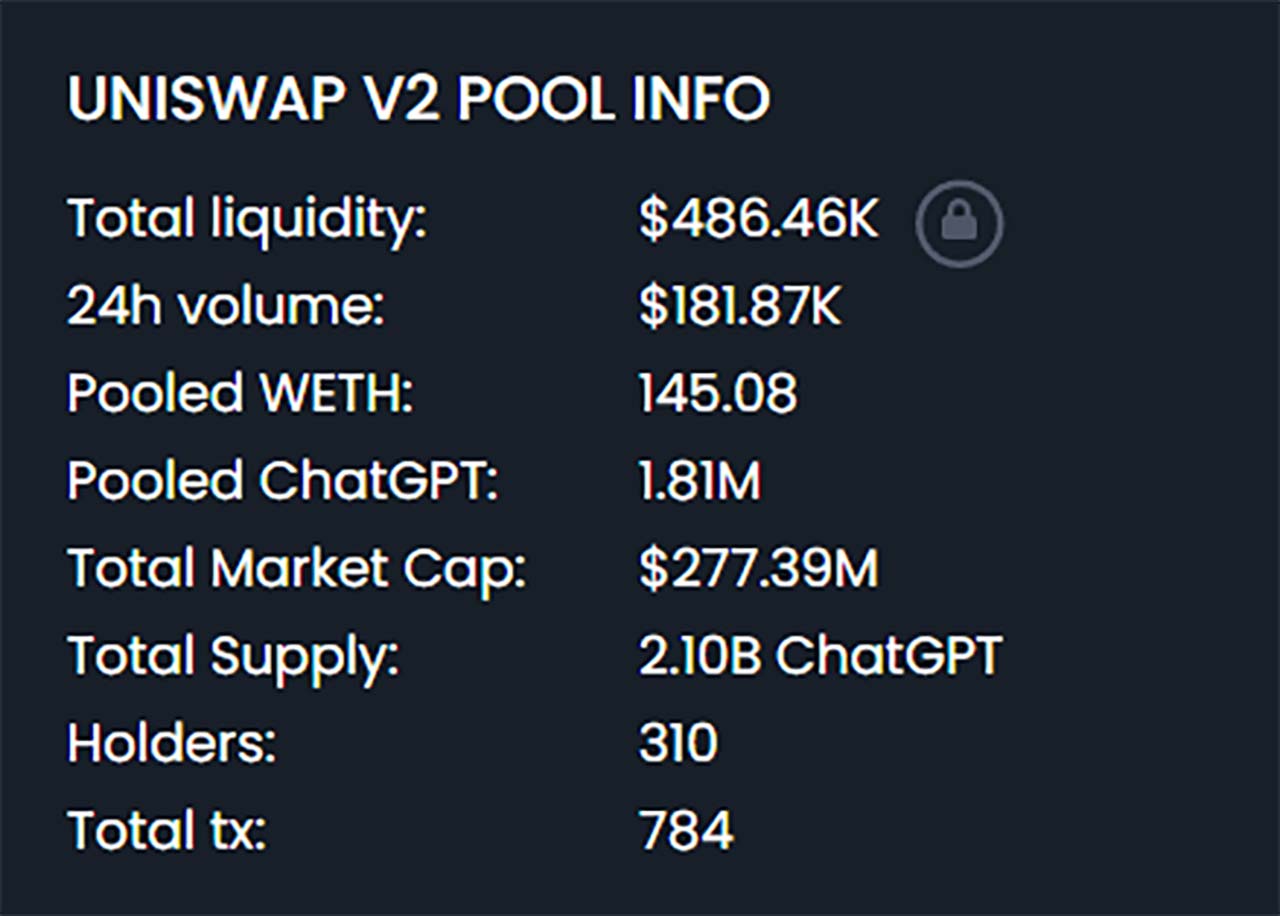Click the Total liquidity label
1280x916 pixels.
(x=247, y=220)
